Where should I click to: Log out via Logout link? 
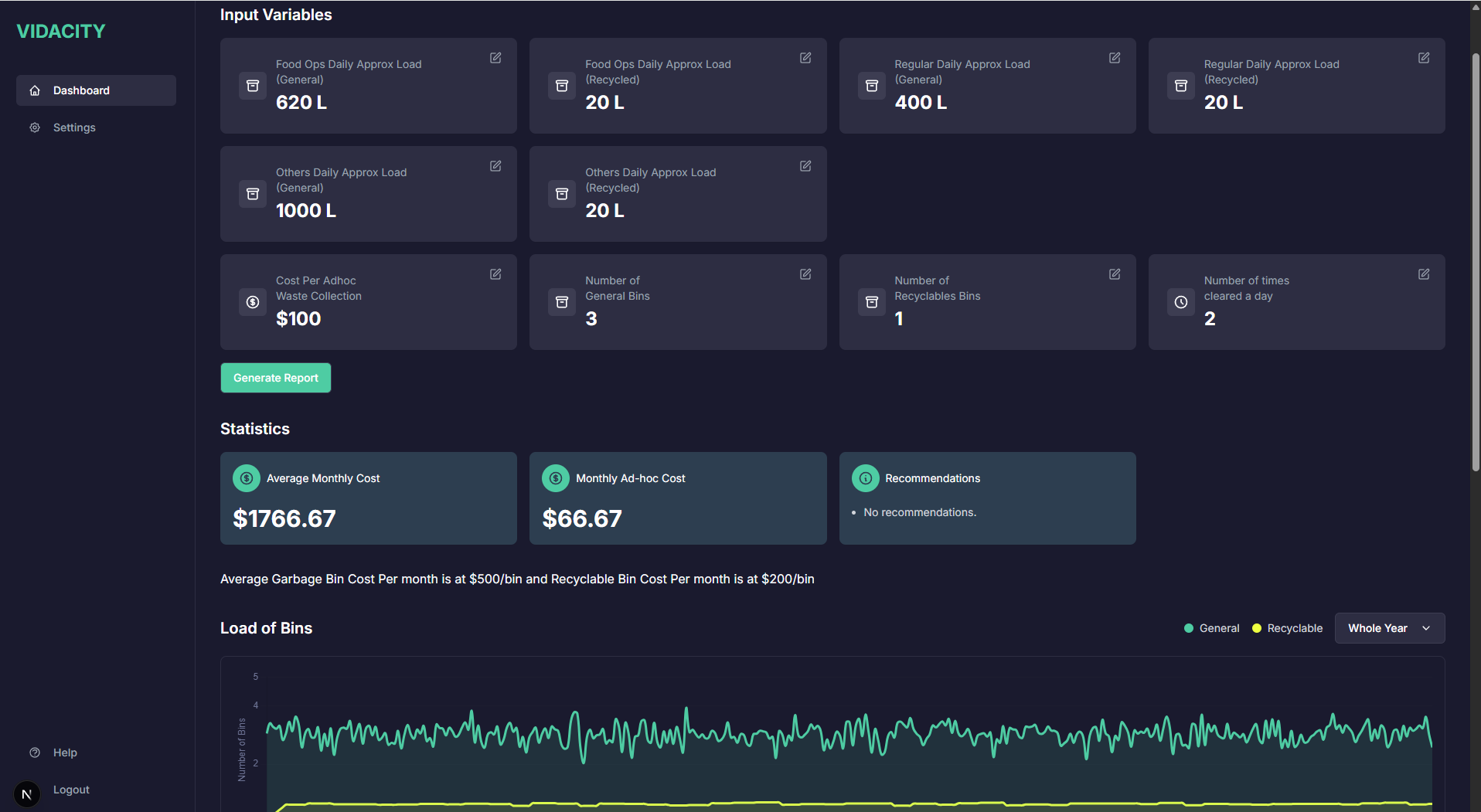click(71, 790)
